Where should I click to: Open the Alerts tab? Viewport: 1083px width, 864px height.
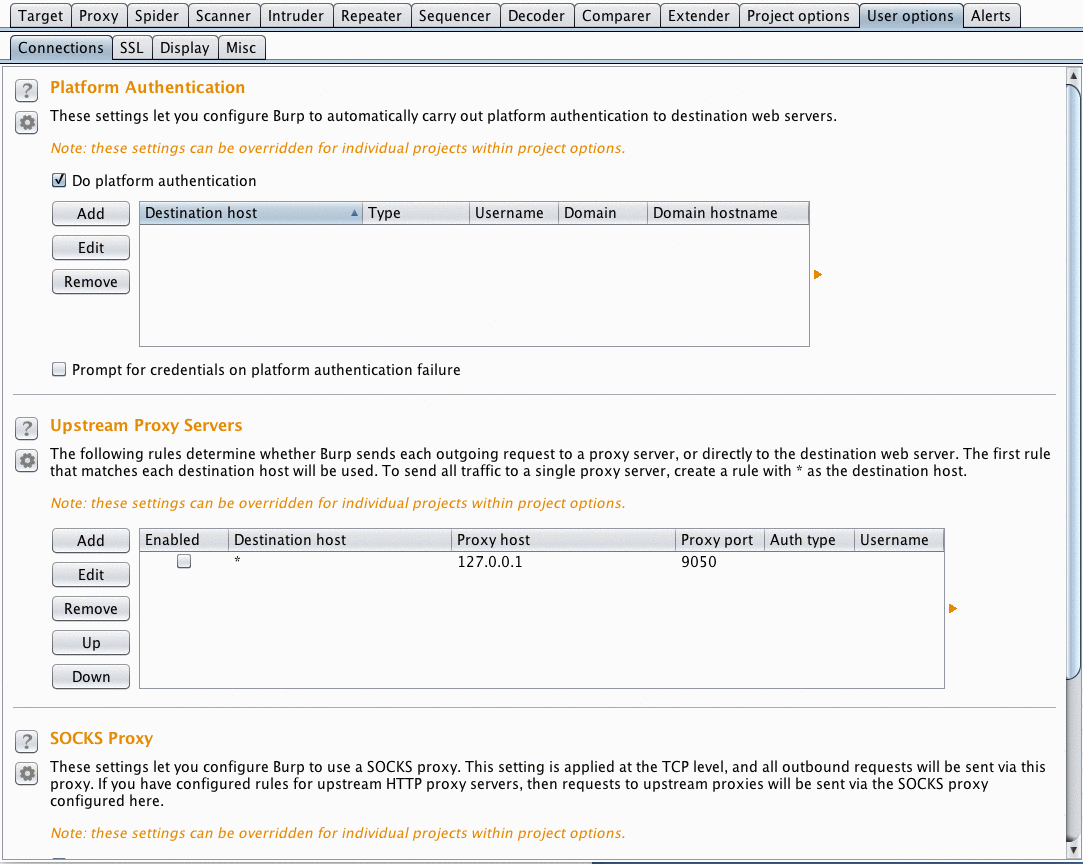(x=990, y=16)
